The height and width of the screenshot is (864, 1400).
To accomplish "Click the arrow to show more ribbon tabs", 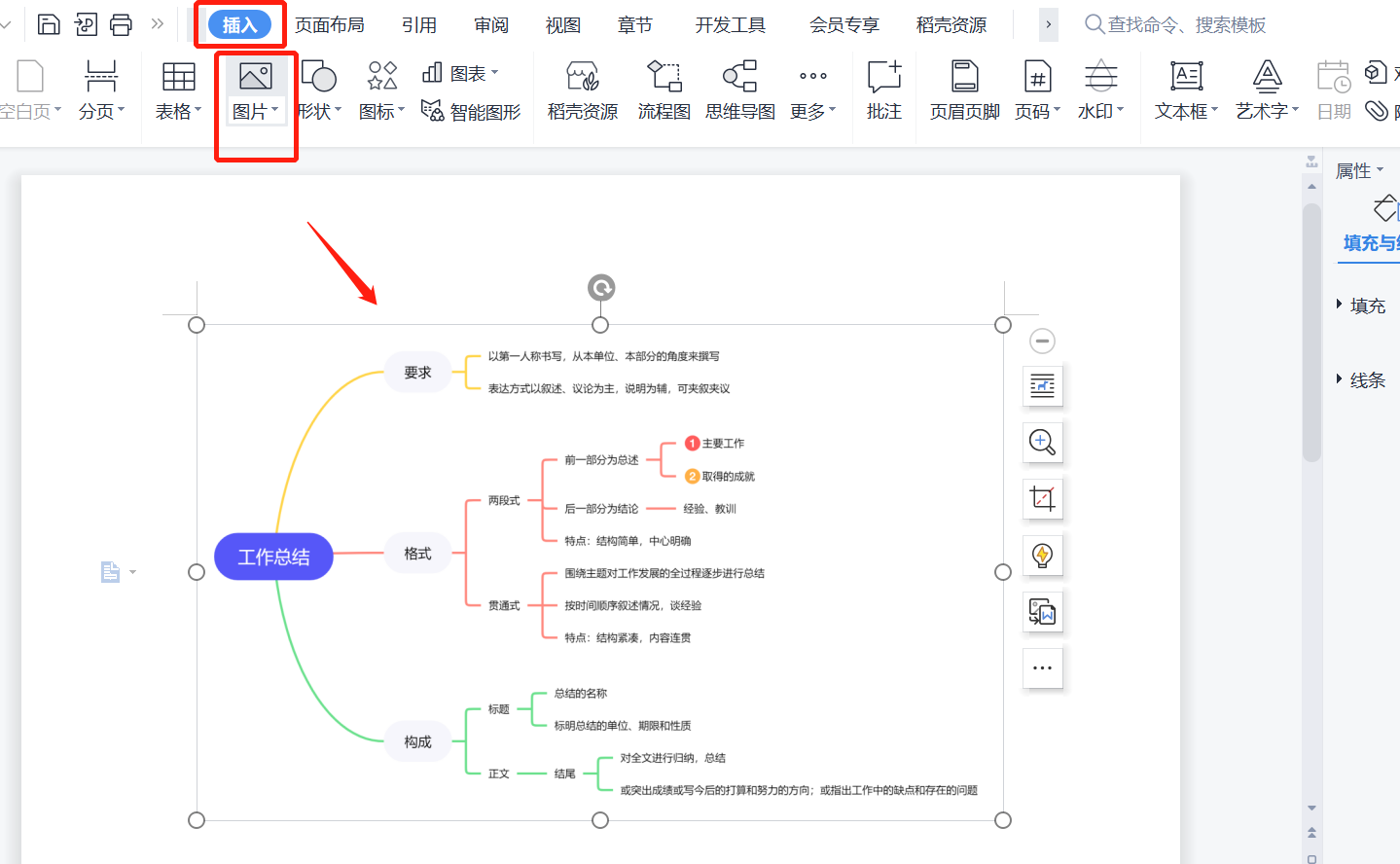I will click(x=1049, y=24).
